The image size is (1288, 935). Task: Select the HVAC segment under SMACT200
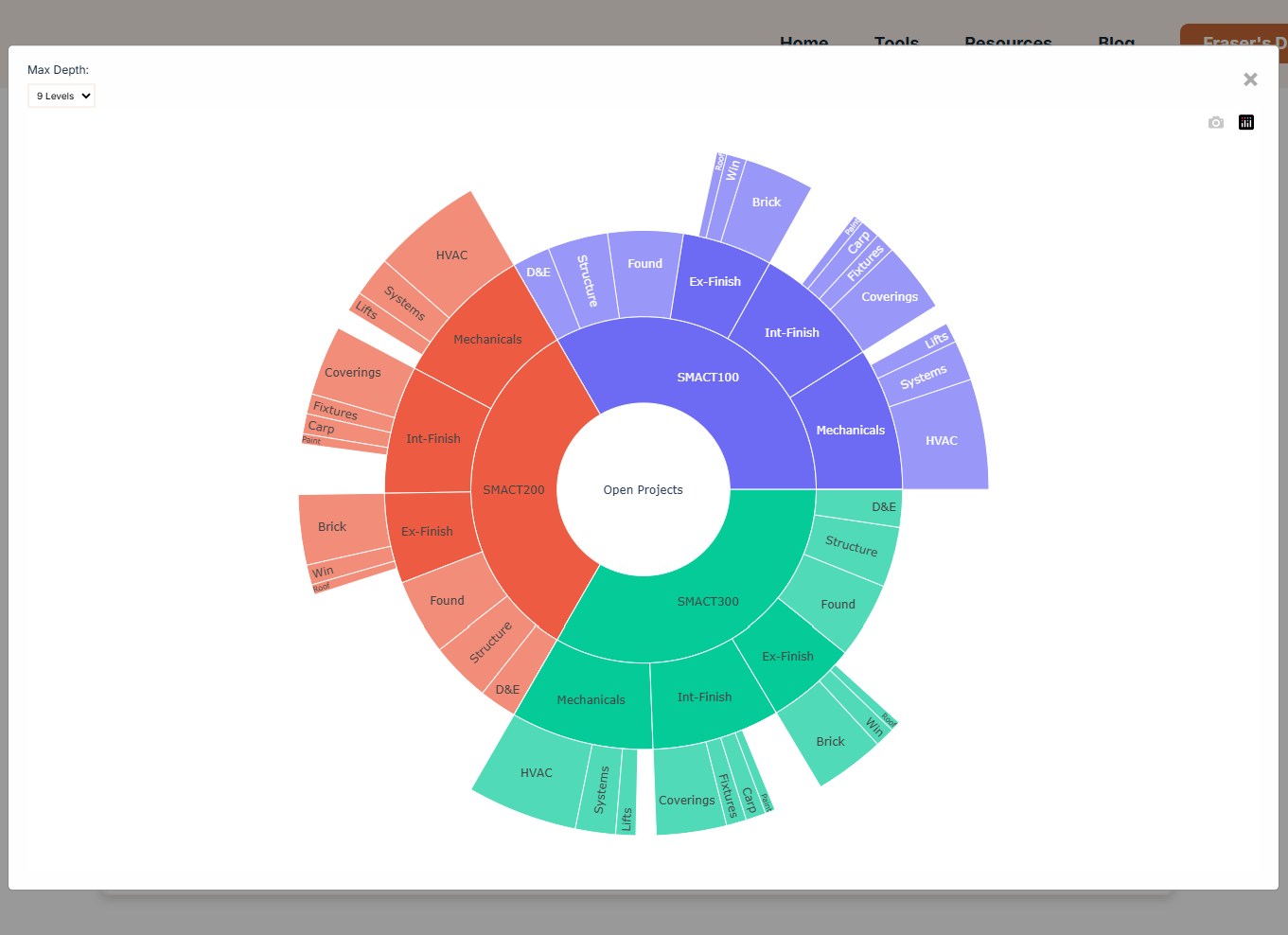451,255
